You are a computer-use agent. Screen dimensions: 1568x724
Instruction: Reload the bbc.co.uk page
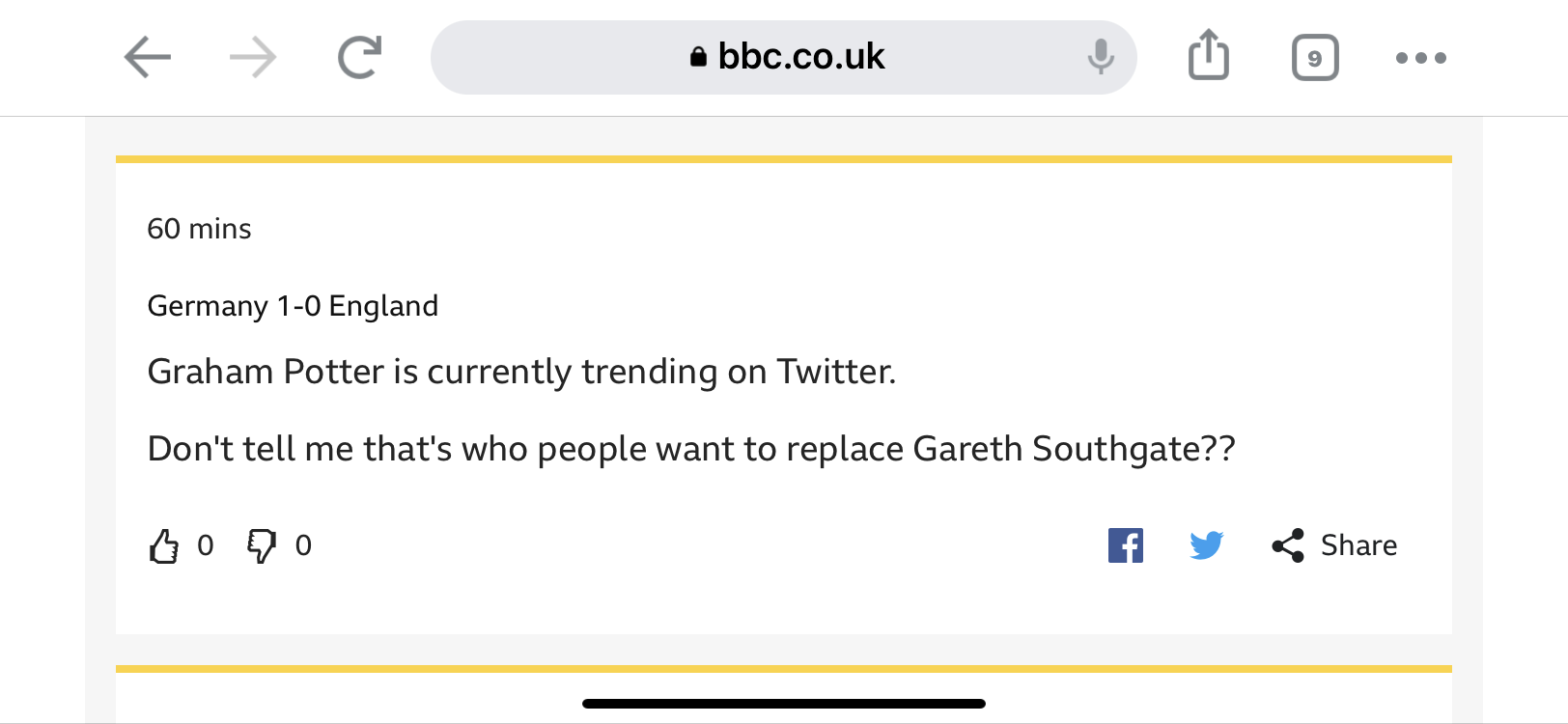click(360, 57)
